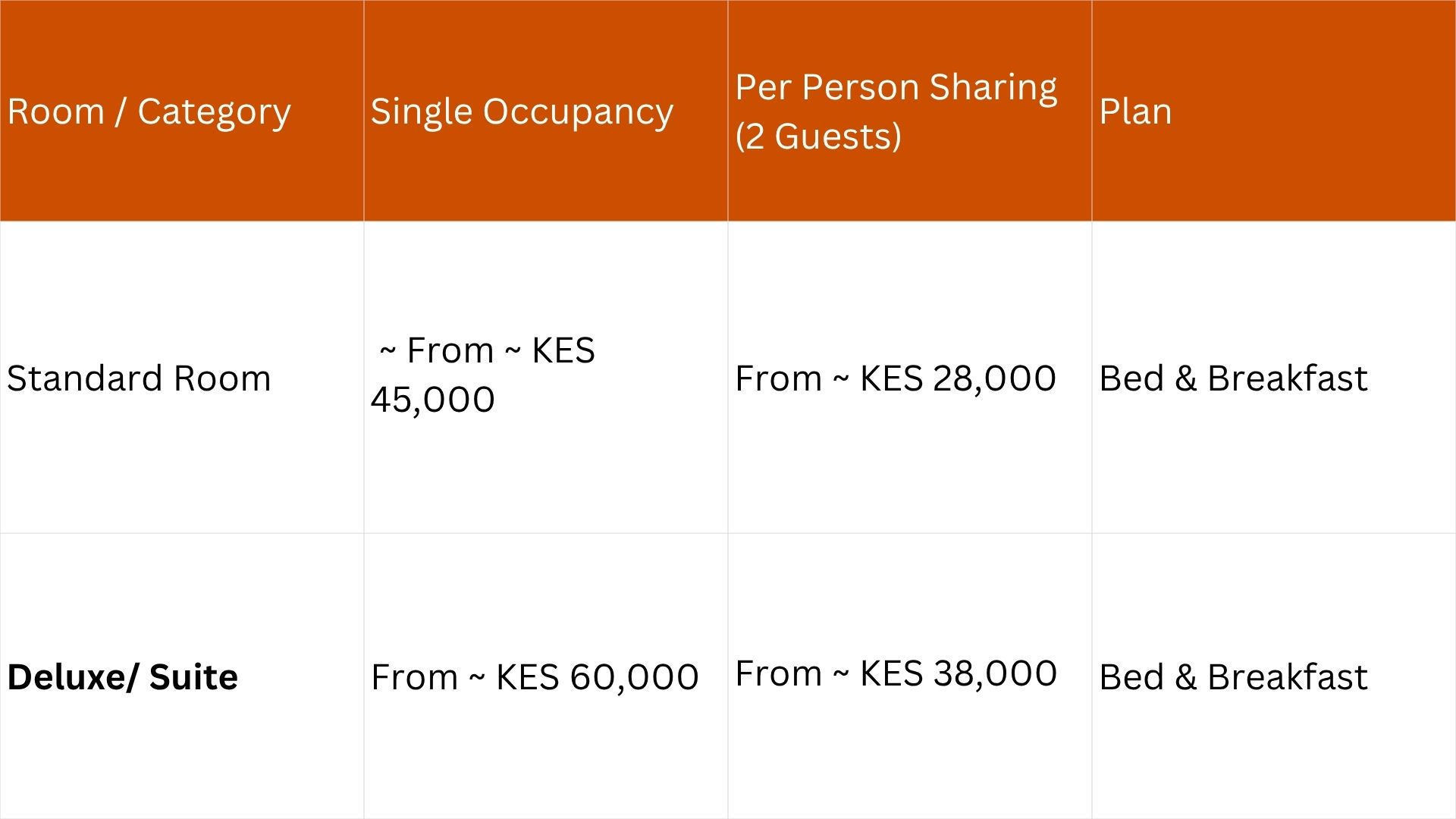Image resolution: width=1456 pixels, height=819 pixels.
Task: Select the word "Suite" in the bold label
Action: [193, 677]
